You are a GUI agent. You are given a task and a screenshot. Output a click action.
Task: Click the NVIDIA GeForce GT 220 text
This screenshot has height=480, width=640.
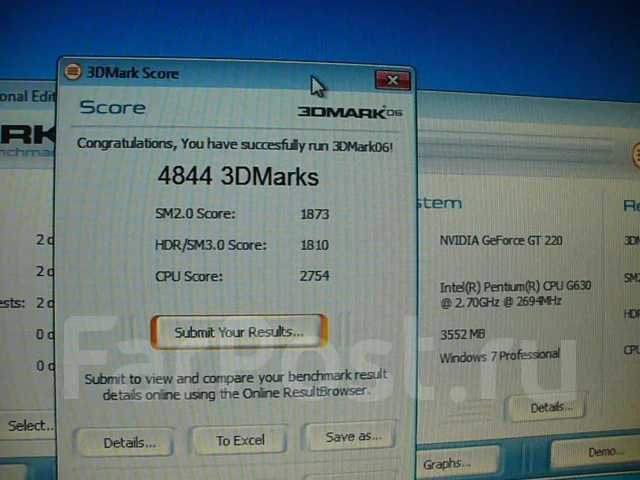[501, 240]
